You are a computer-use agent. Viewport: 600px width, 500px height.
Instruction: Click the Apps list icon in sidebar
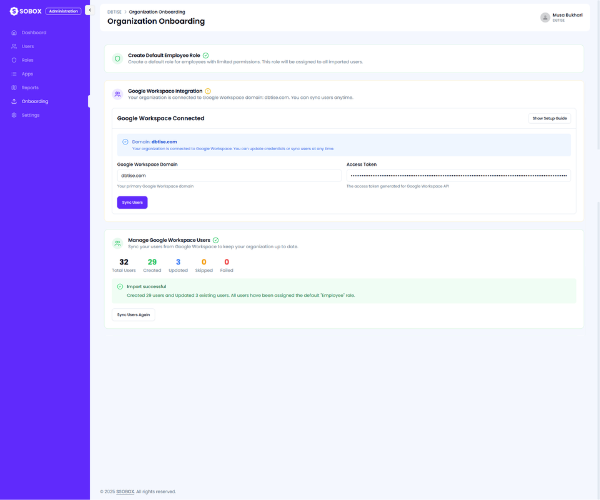point(14,74)
